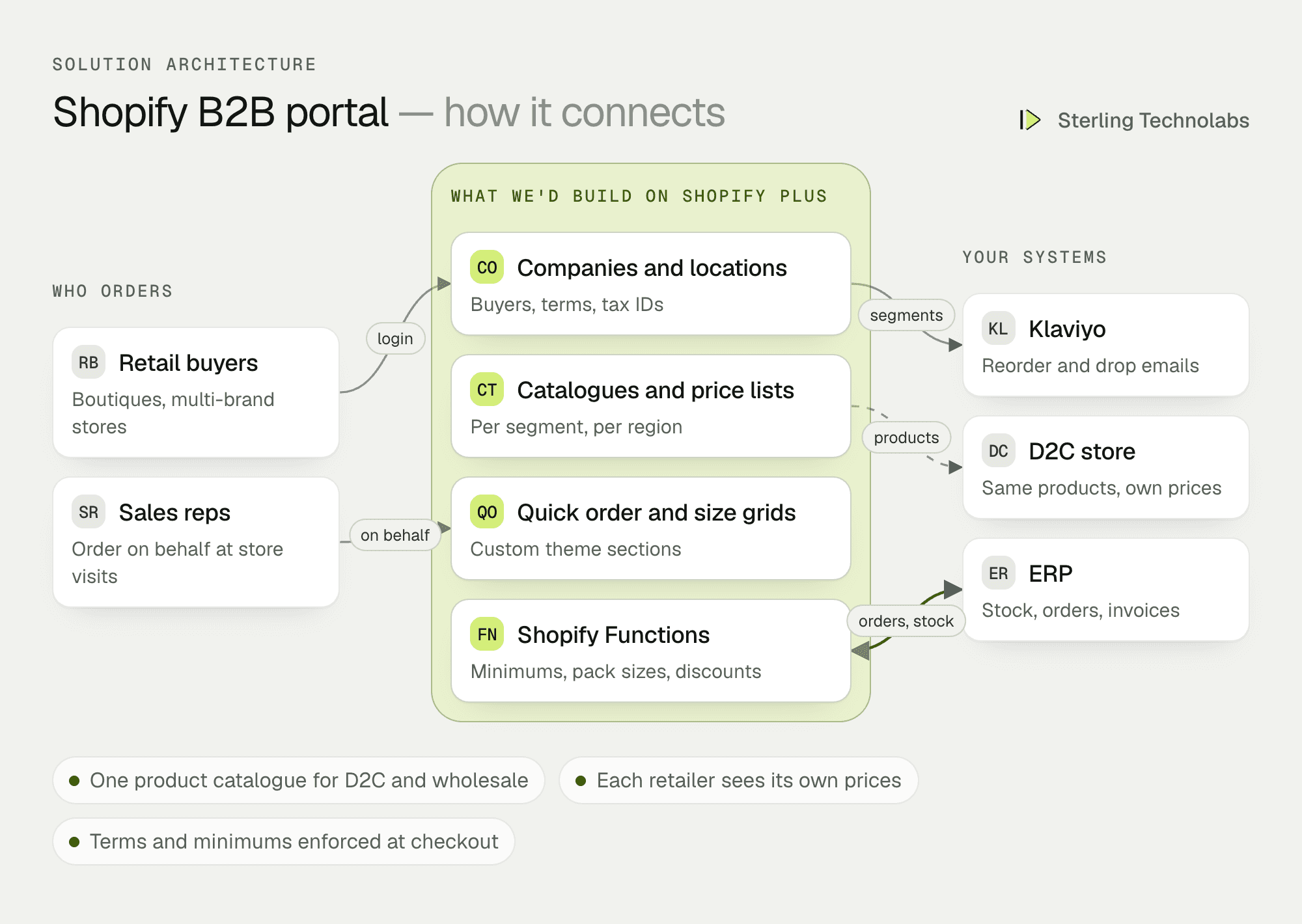Click the Sterling Technolabs logo mark
This screenshot has width=1302, height=924.
tap(1031, 120)
